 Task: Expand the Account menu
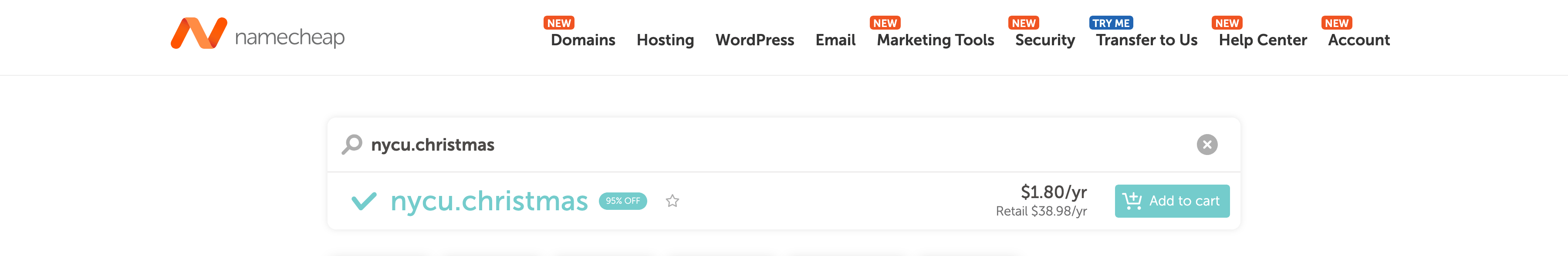[1358, 40]
